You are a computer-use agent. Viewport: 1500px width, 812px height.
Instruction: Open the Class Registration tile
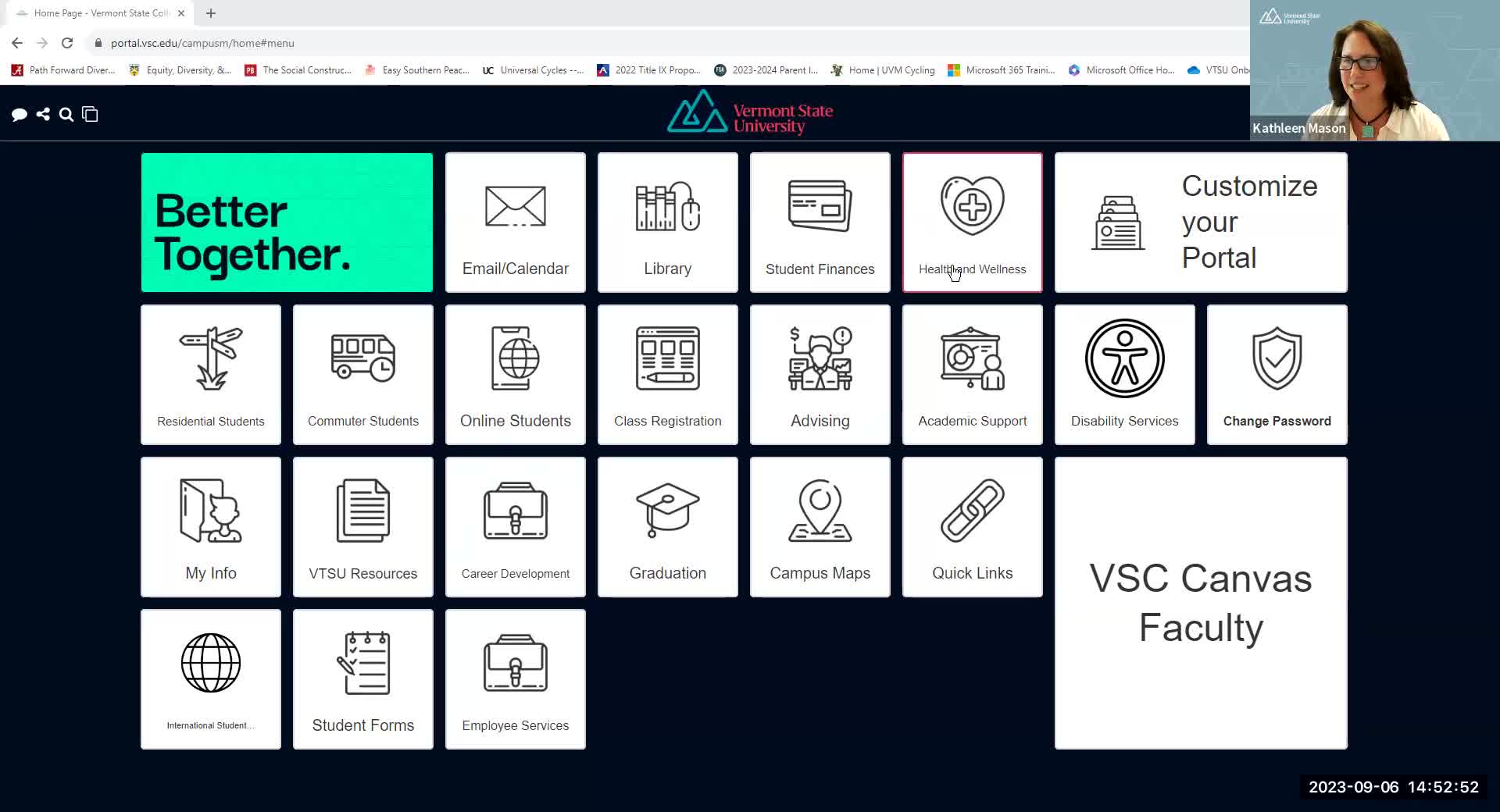[x=667, y=375]
